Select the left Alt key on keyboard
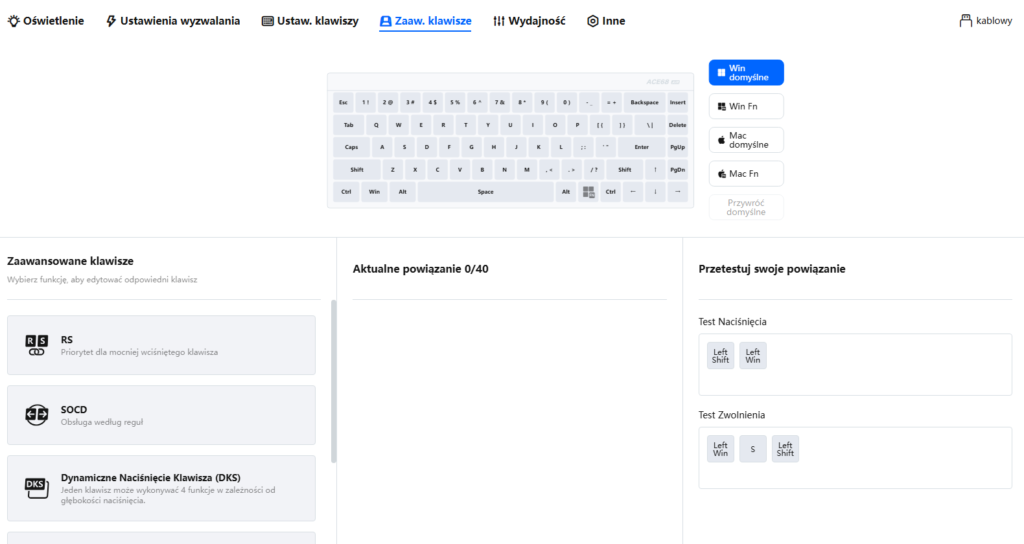The image size is (1024, 544). tap(402, 192)
